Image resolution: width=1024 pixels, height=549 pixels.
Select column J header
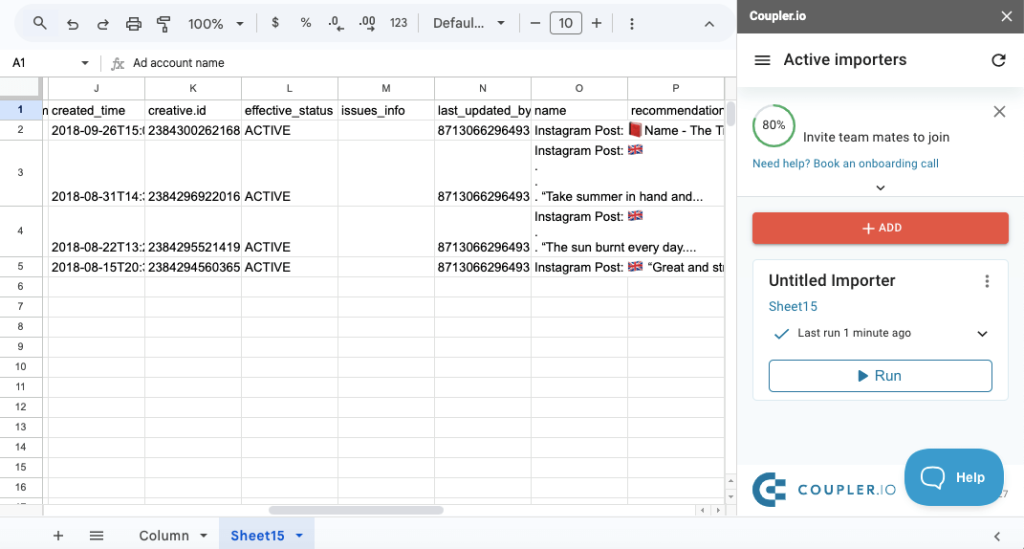pos(97,88)
